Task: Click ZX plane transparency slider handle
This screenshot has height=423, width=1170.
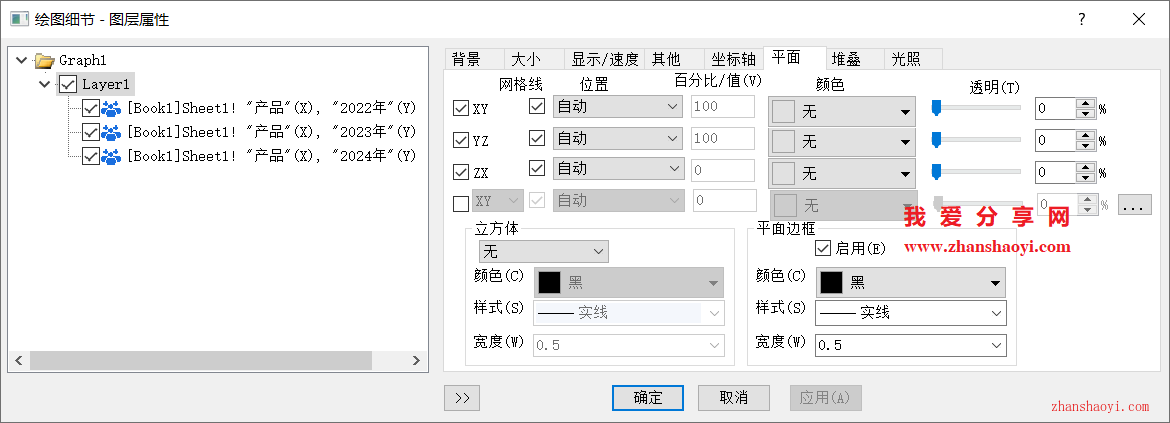Action: [936, 172]
